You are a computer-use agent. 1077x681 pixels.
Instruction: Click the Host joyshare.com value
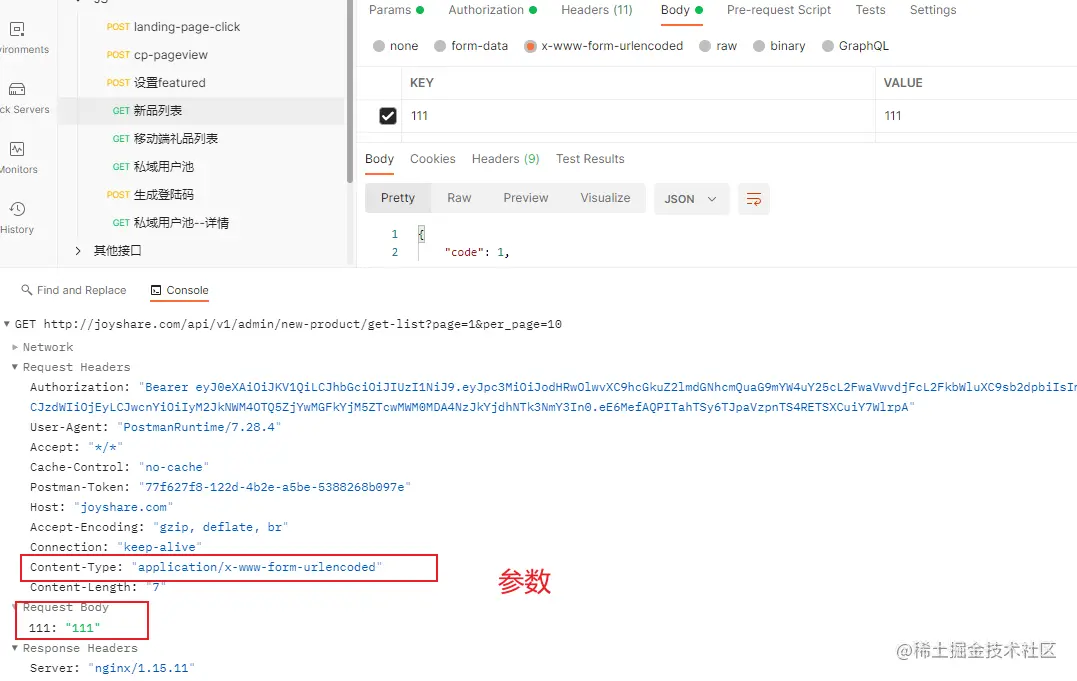click(x=124, y=507)
